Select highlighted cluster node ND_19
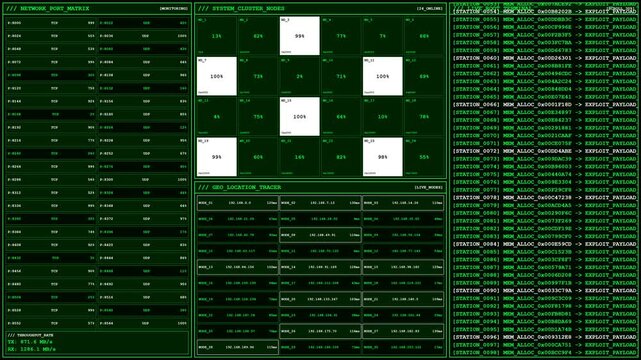641x360 pixels. click(217, 157)
